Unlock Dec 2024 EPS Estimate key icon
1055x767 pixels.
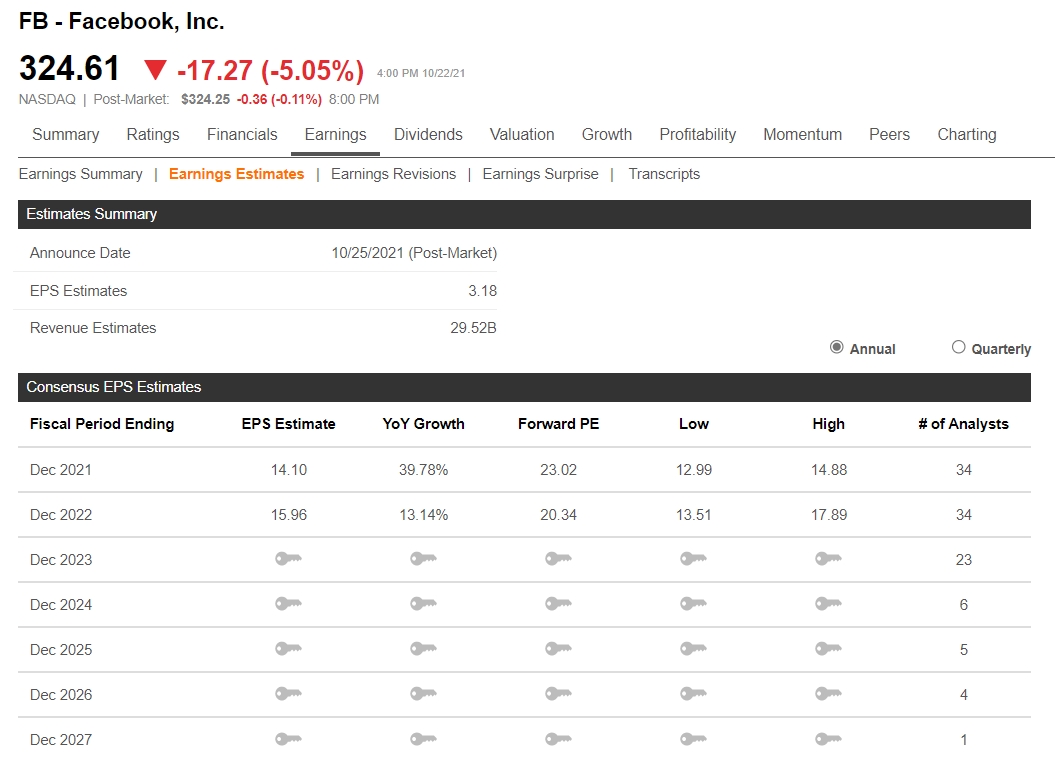[289, 604]
